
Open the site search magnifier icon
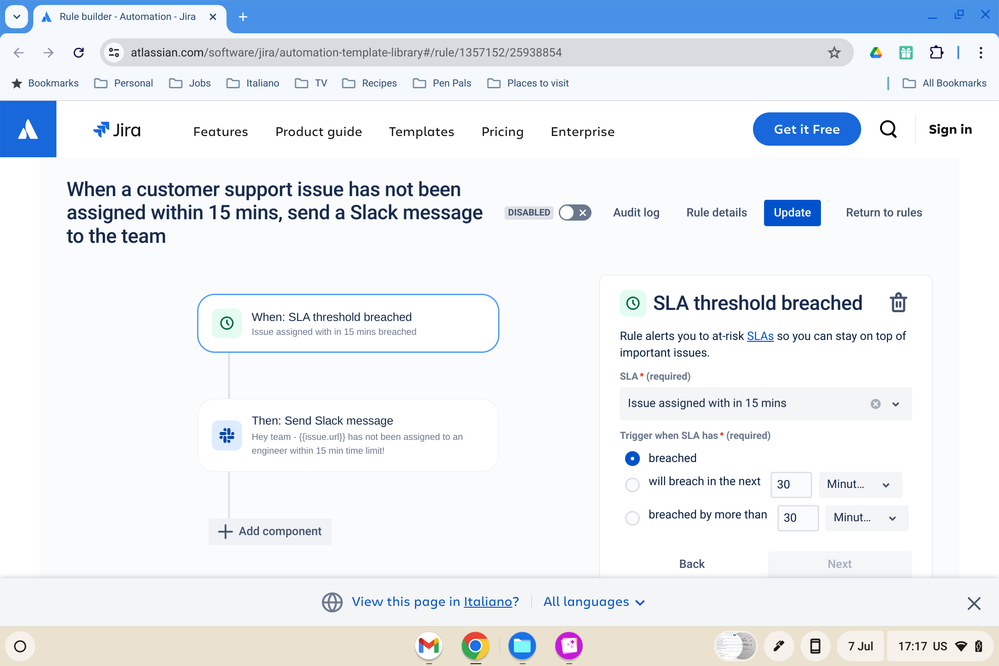pyautogui.click(x=888, y=129)
